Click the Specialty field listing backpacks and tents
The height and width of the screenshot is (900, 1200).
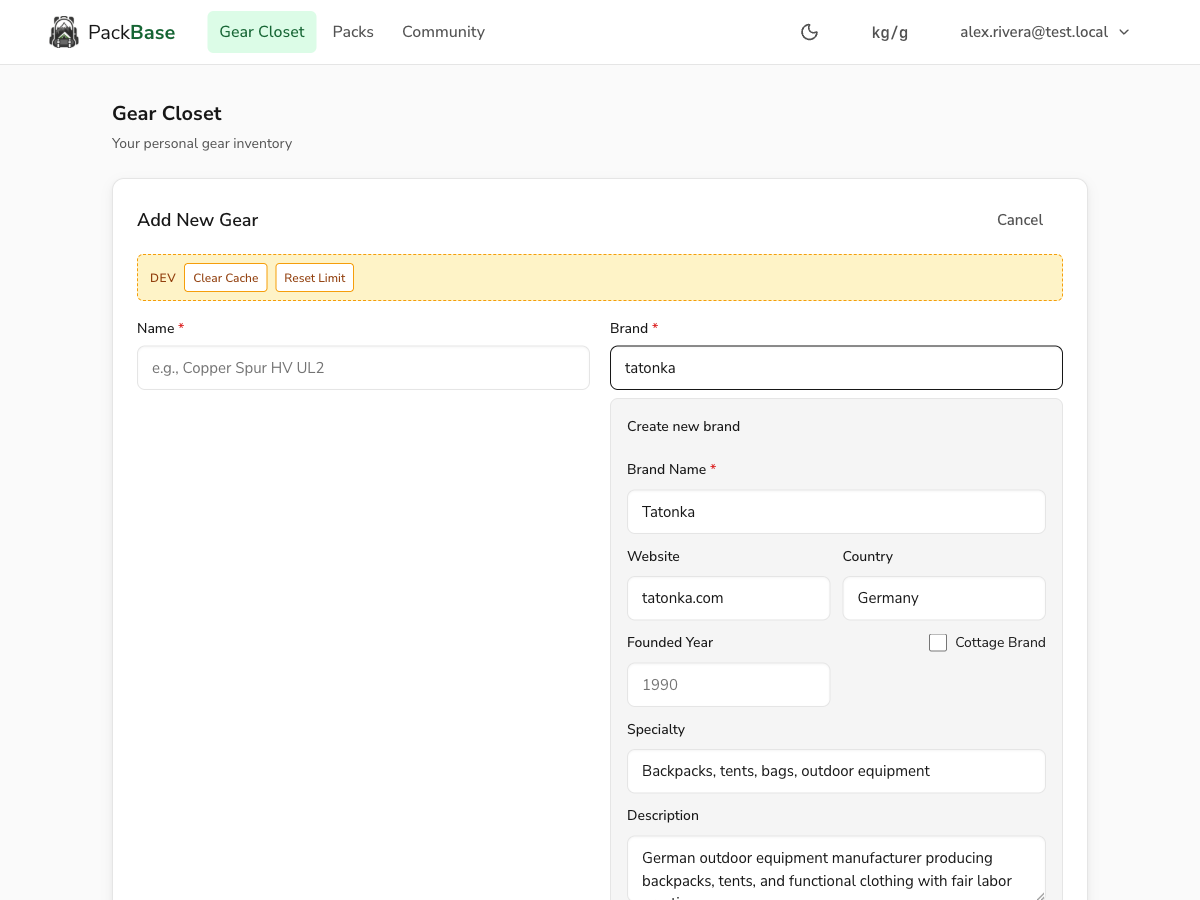[x=836, y=771]
